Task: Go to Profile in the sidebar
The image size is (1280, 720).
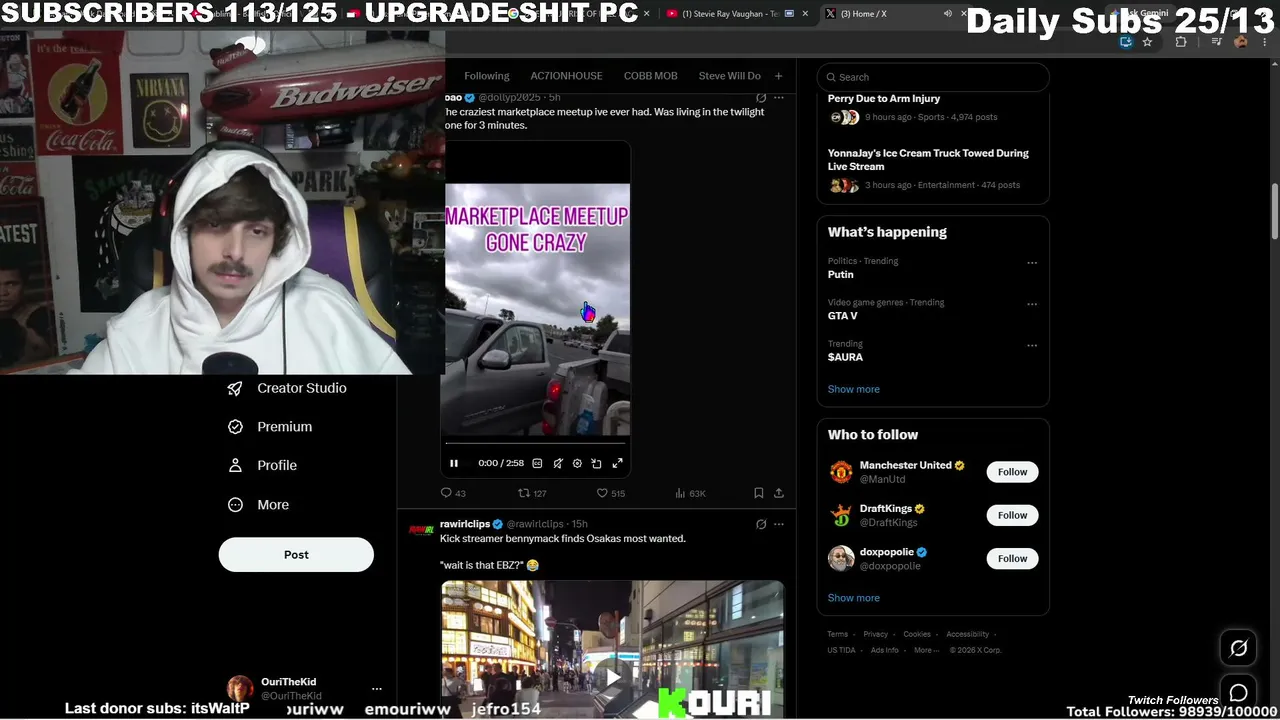Action: pos(262,466)
